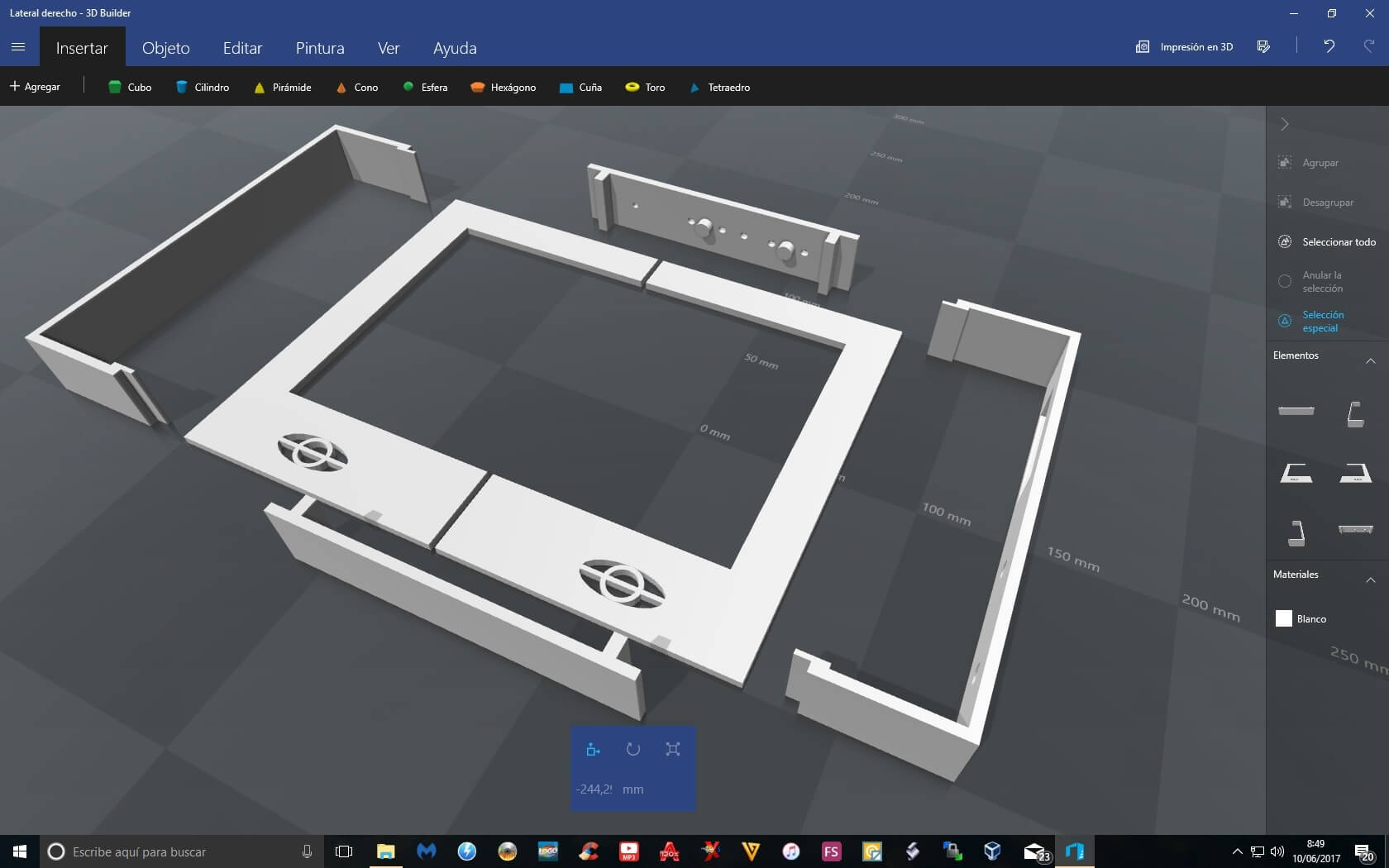The width and height of the screenshot is (1389, 868).
Task: Open the hamburger menu
Action: point(18,47)
